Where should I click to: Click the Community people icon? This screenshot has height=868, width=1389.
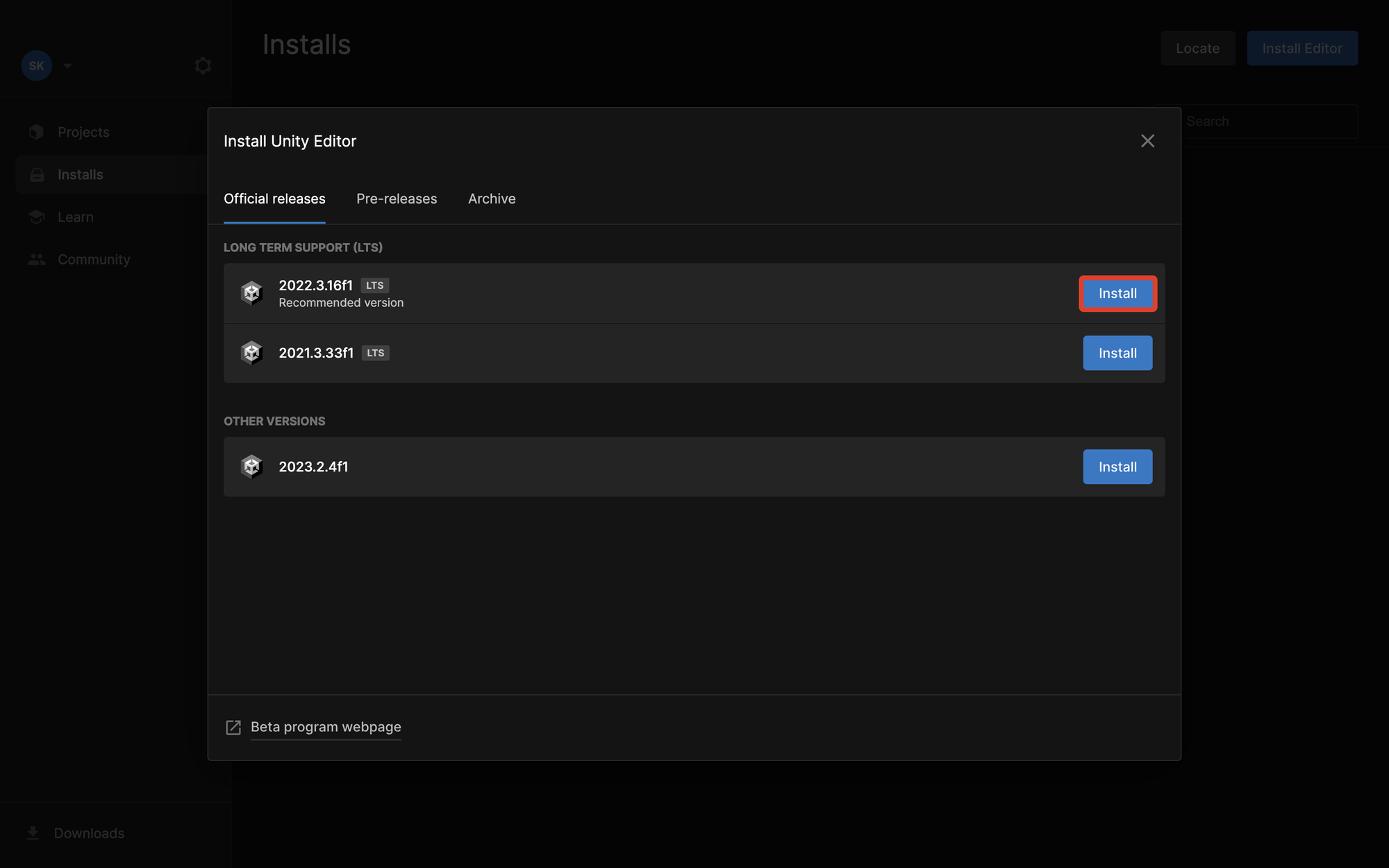37,259
